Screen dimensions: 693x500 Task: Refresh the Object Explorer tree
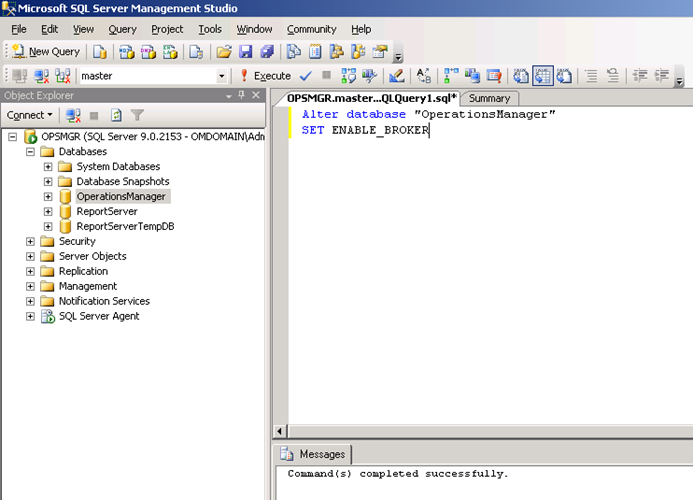coord(116,116)
